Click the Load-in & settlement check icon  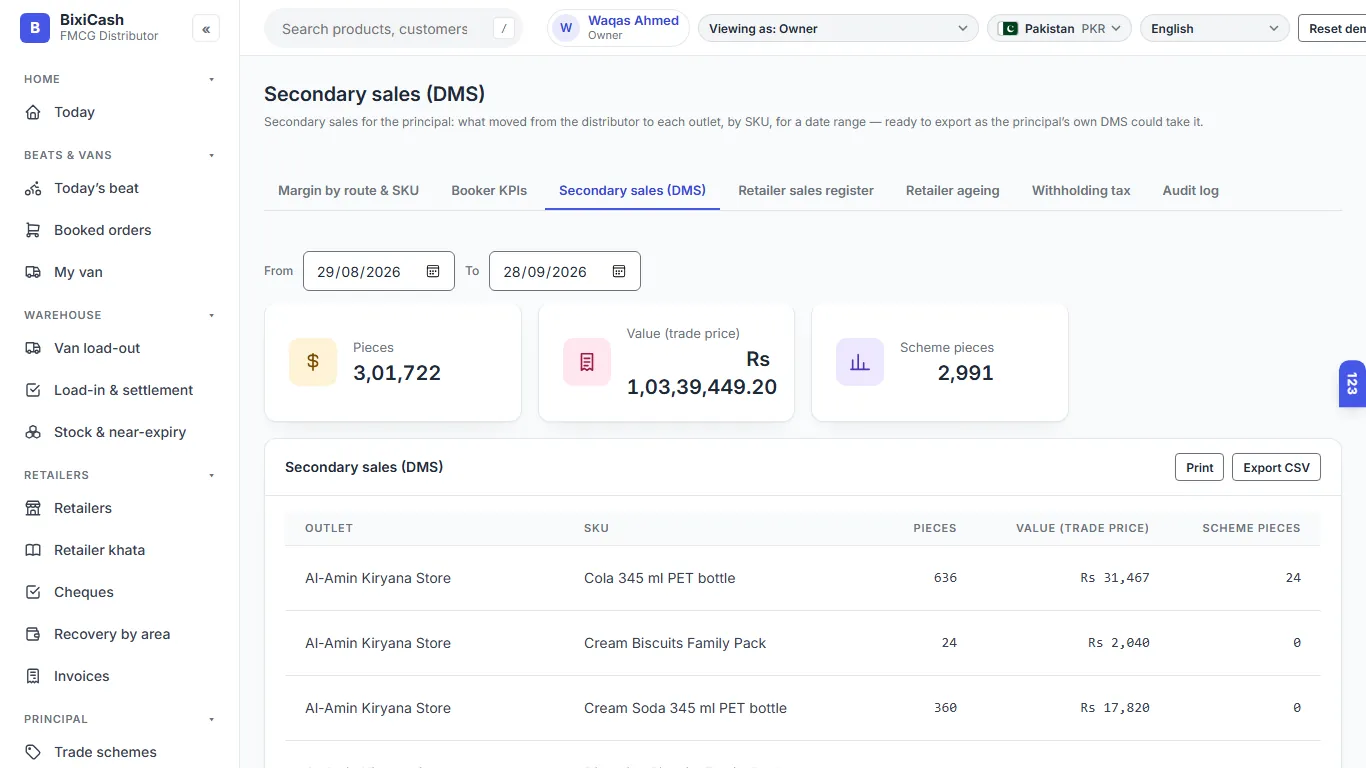point(33,390)
